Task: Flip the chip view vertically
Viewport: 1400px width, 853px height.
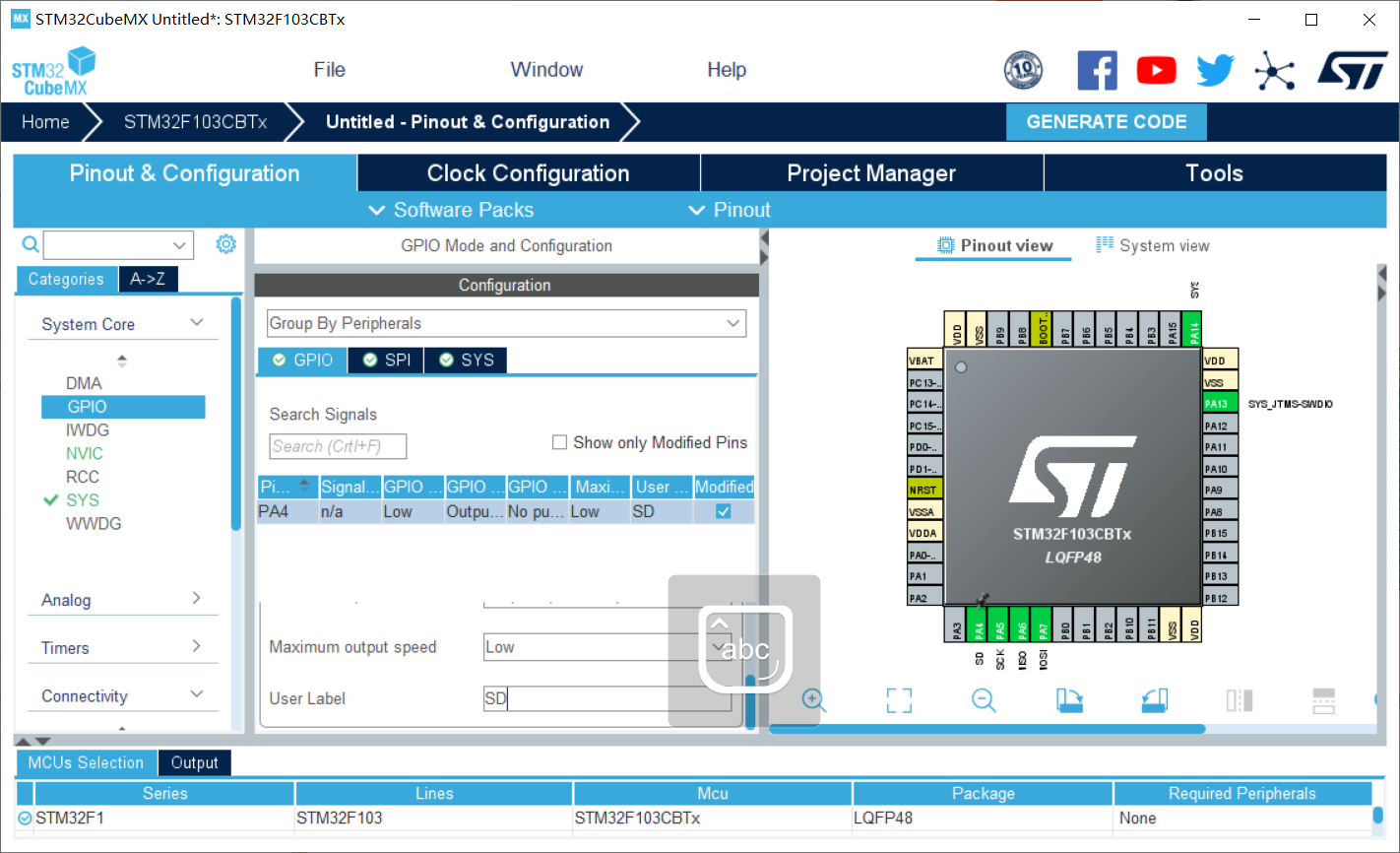Action: [1324, 700]
